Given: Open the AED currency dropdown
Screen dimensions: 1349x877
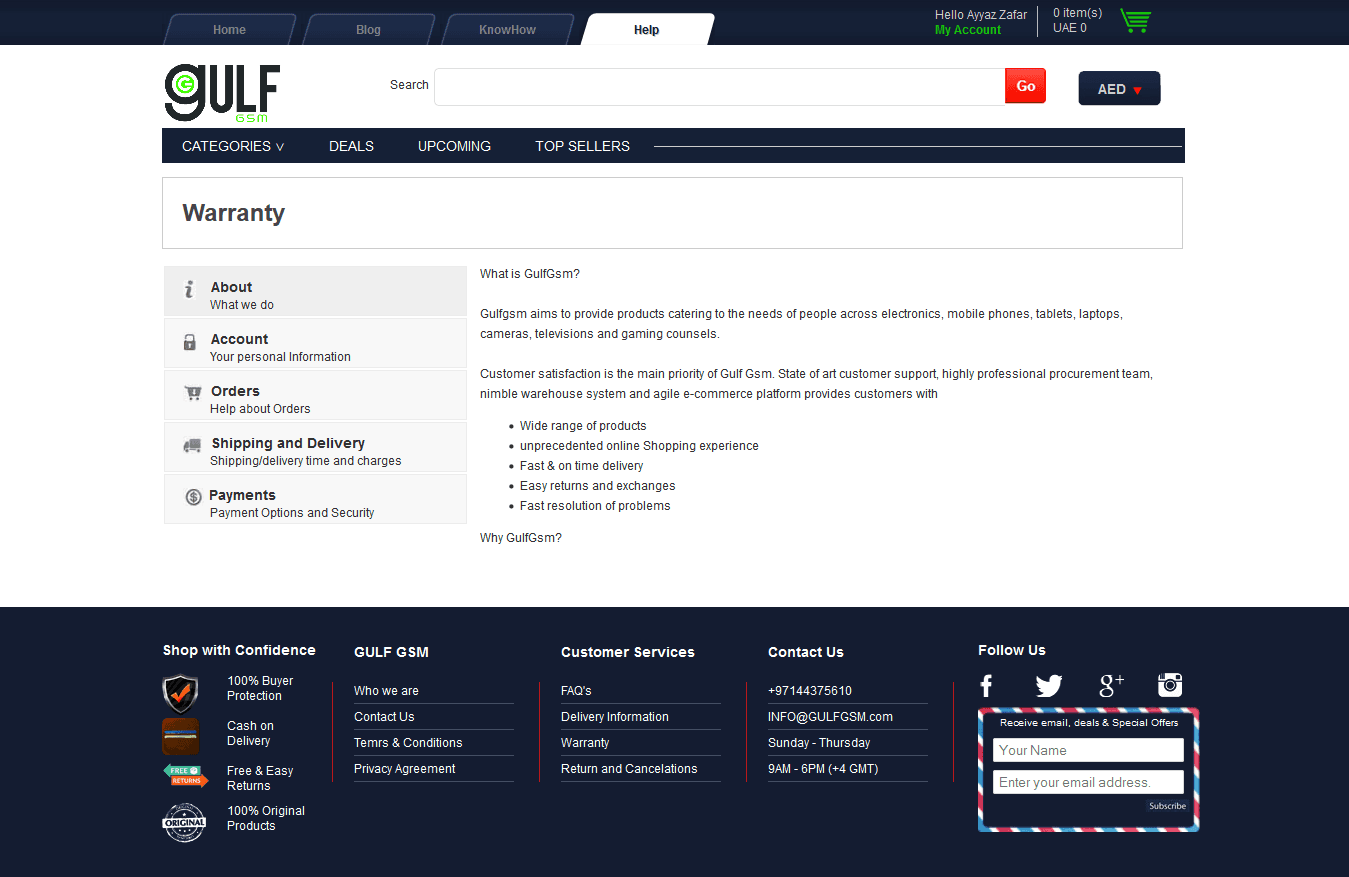Looking at the screenshot, I should coord(1119,88).
